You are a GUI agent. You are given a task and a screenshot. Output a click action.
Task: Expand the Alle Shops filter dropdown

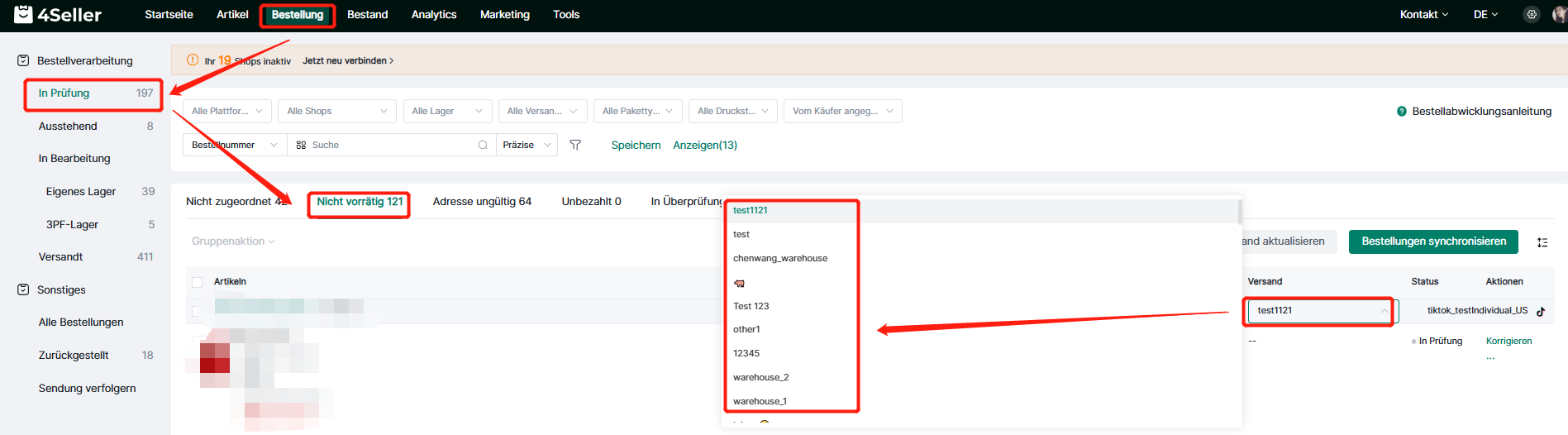point(337,111)
